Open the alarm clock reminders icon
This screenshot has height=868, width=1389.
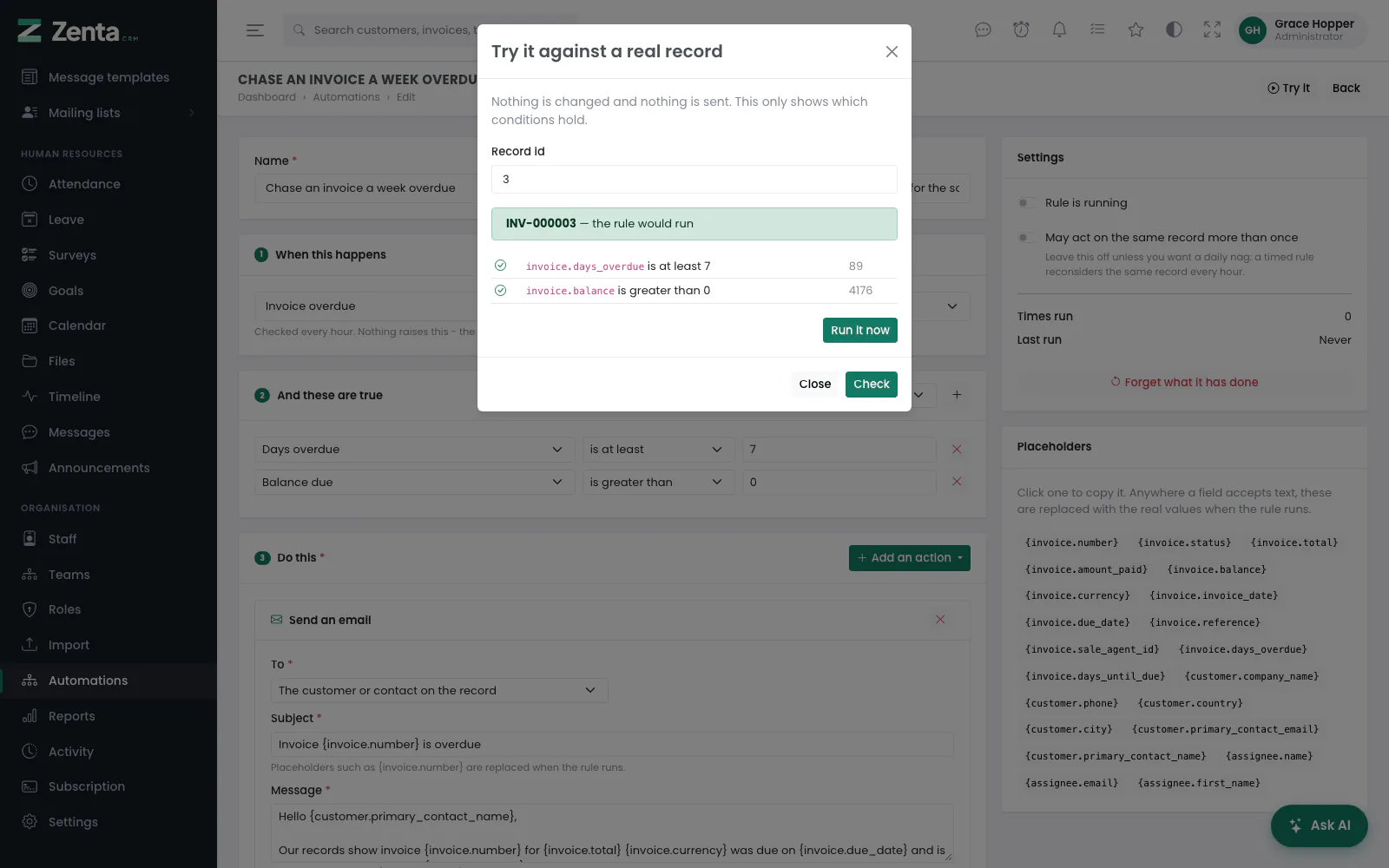(1021, 30)
